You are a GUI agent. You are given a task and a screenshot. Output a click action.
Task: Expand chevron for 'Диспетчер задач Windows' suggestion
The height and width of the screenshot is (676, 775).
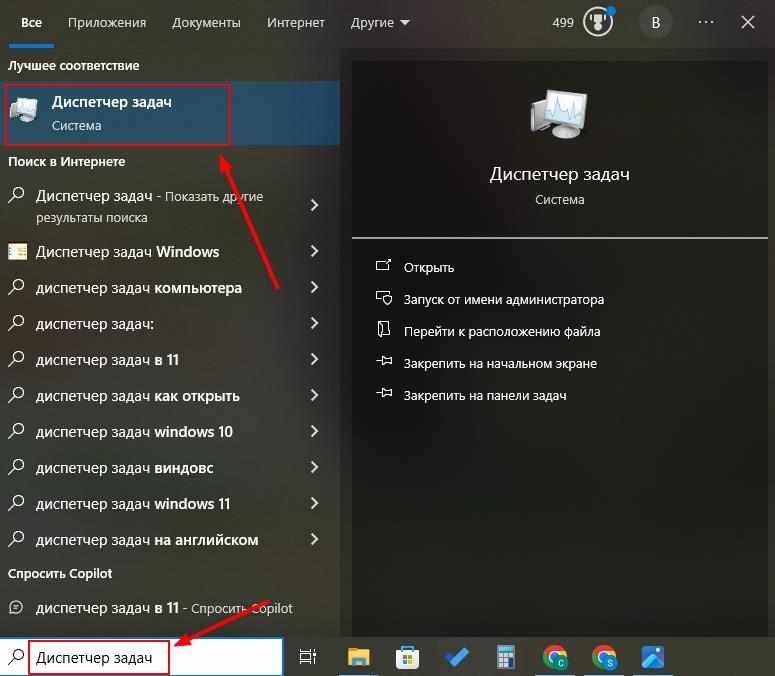pos(314,252)
